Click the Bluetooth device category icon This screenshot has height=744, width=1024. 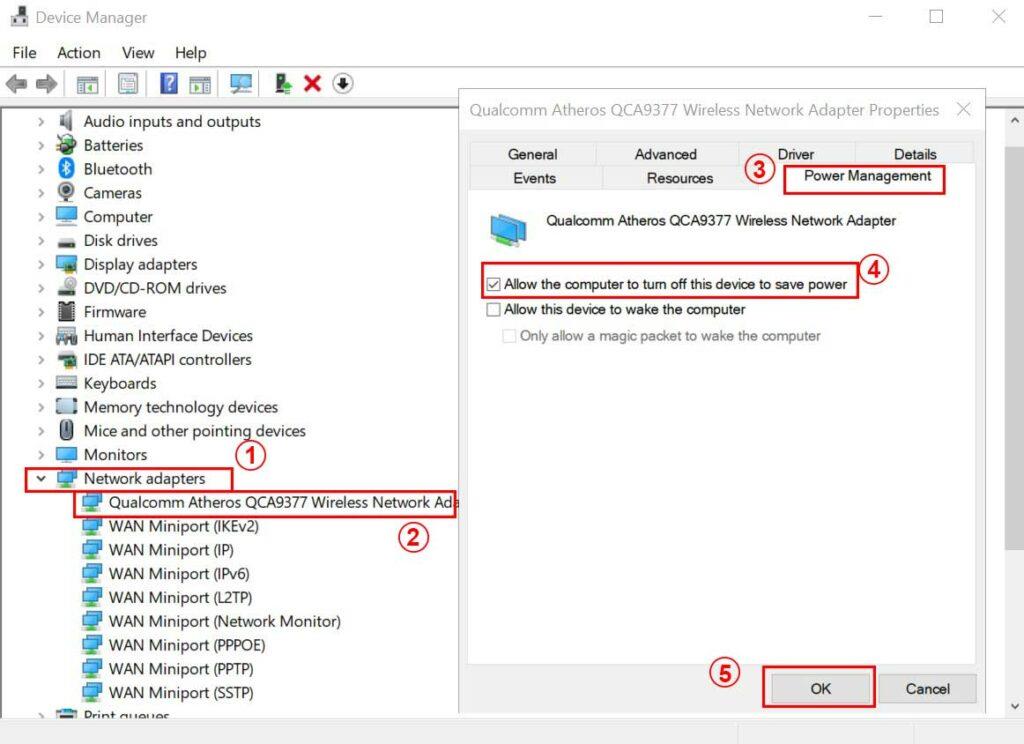coord(67,169)
